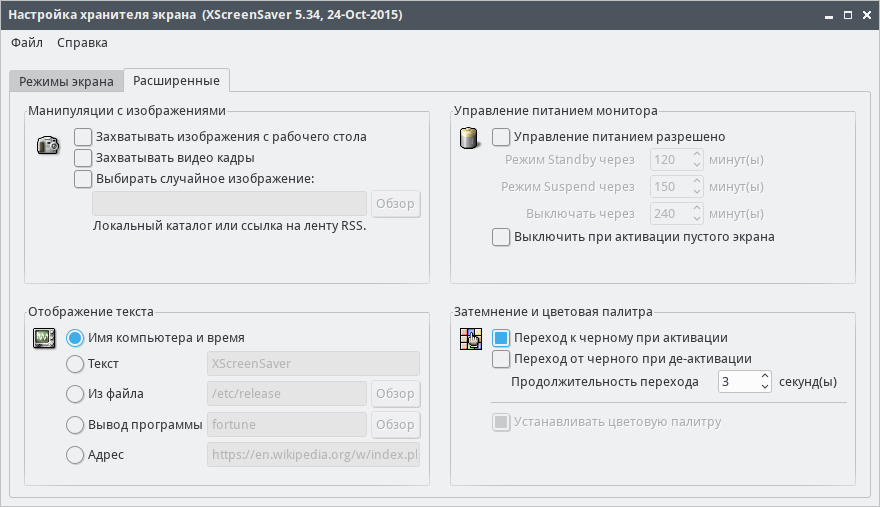The width and height of the screenshot is (880, 507).
Task: Switch to 'Режимы экрана' tab
Action: coord(66,81)
